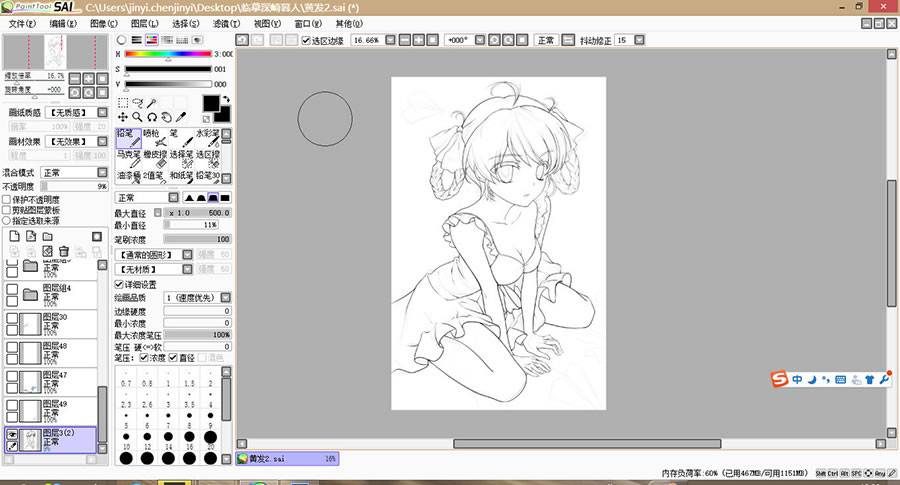Viewport: 900px width, 485px height.
Task: Select the 选择笔 selection pen tool
Action: click(x=181, y=159)
